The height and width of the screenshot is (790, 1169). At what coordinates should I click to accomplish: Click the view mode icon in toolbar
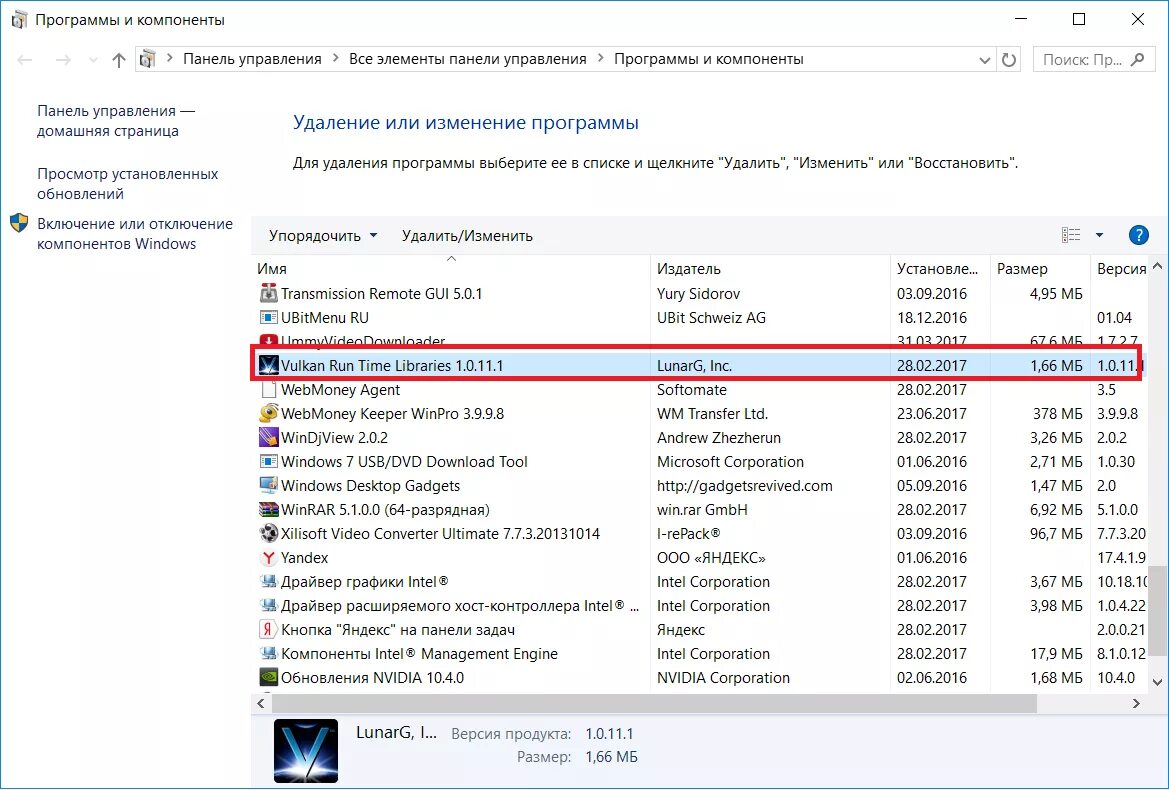coord(1071,236)
